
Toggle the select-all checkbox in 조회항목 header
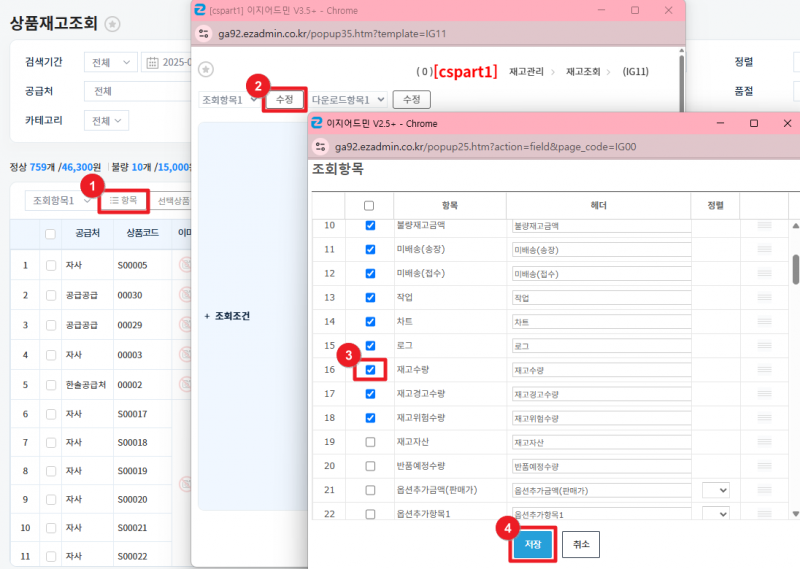369,205
